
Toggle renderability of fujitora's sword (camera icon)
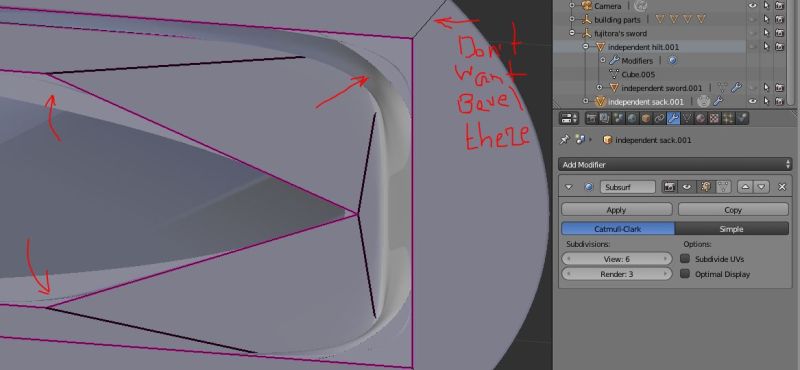(779, 33)
